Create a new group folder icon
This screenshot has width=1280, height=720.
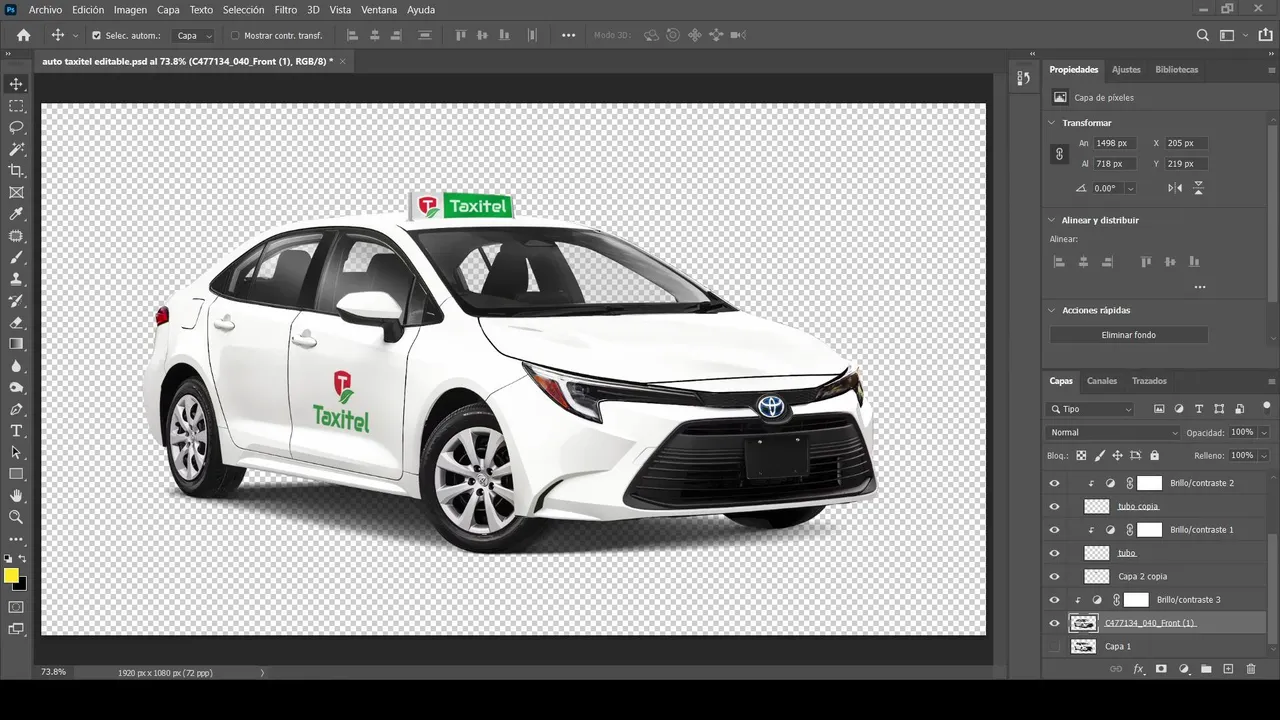[1206, 669]
